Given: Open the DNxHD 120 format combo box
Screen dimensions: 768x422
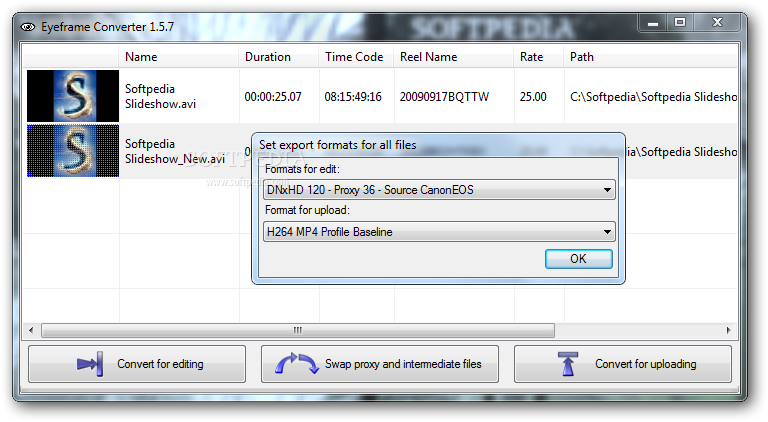Looking at the screenshot, I should tap(439, 190).
